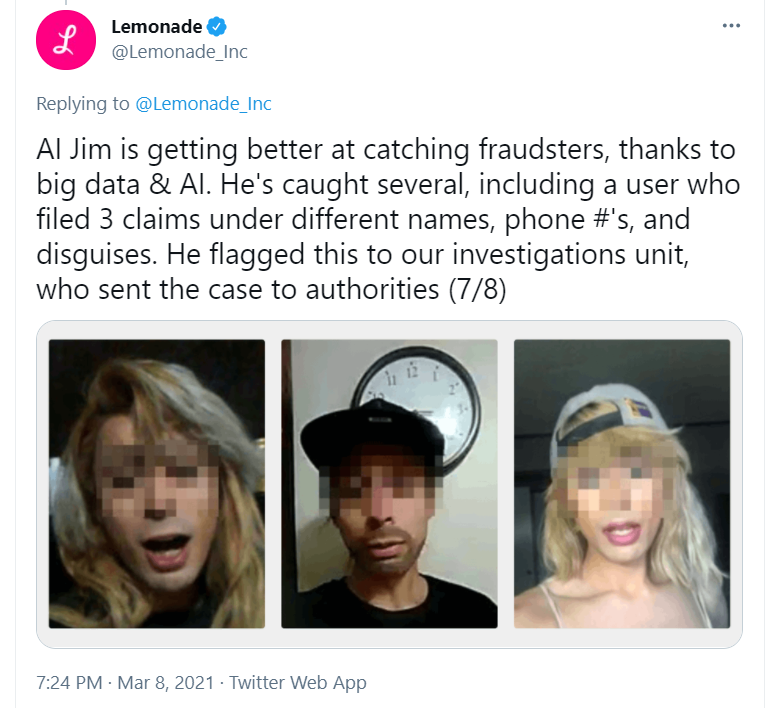Screen dimensions: 767x708
Task: Open the third photo with backwards cap
Action: (622, 484)
